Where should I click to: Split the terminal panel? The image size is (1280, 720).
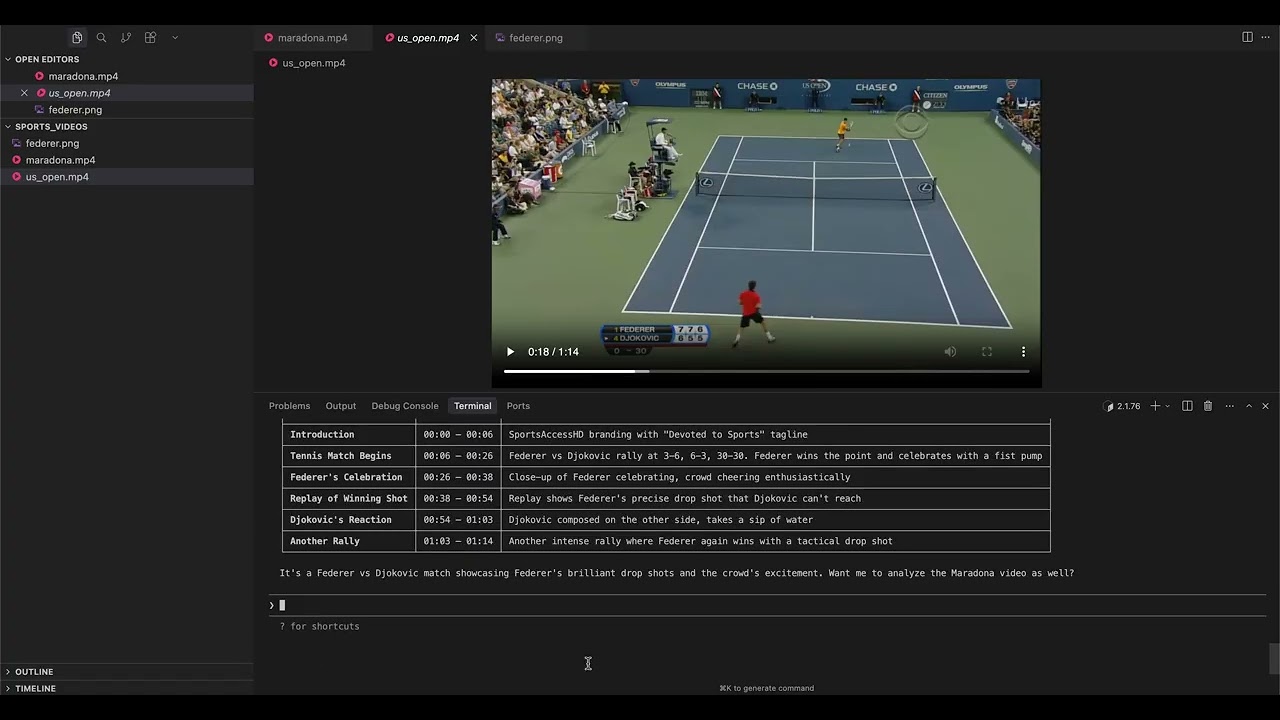pos(1187,406)
